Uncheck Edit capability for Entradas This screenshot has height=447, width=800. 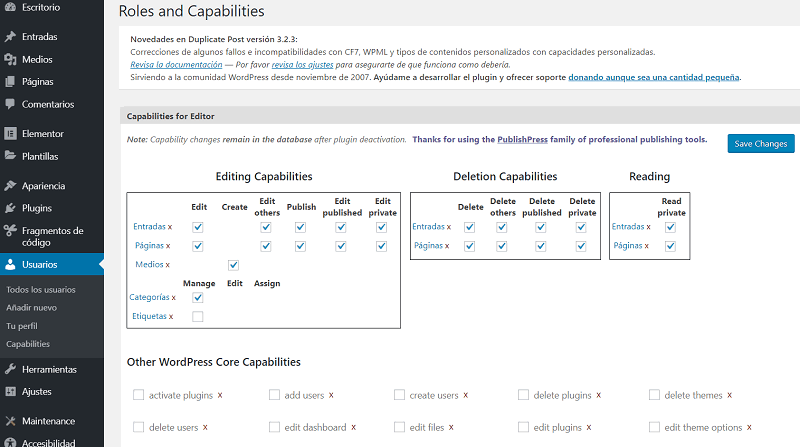click(198, 227)
